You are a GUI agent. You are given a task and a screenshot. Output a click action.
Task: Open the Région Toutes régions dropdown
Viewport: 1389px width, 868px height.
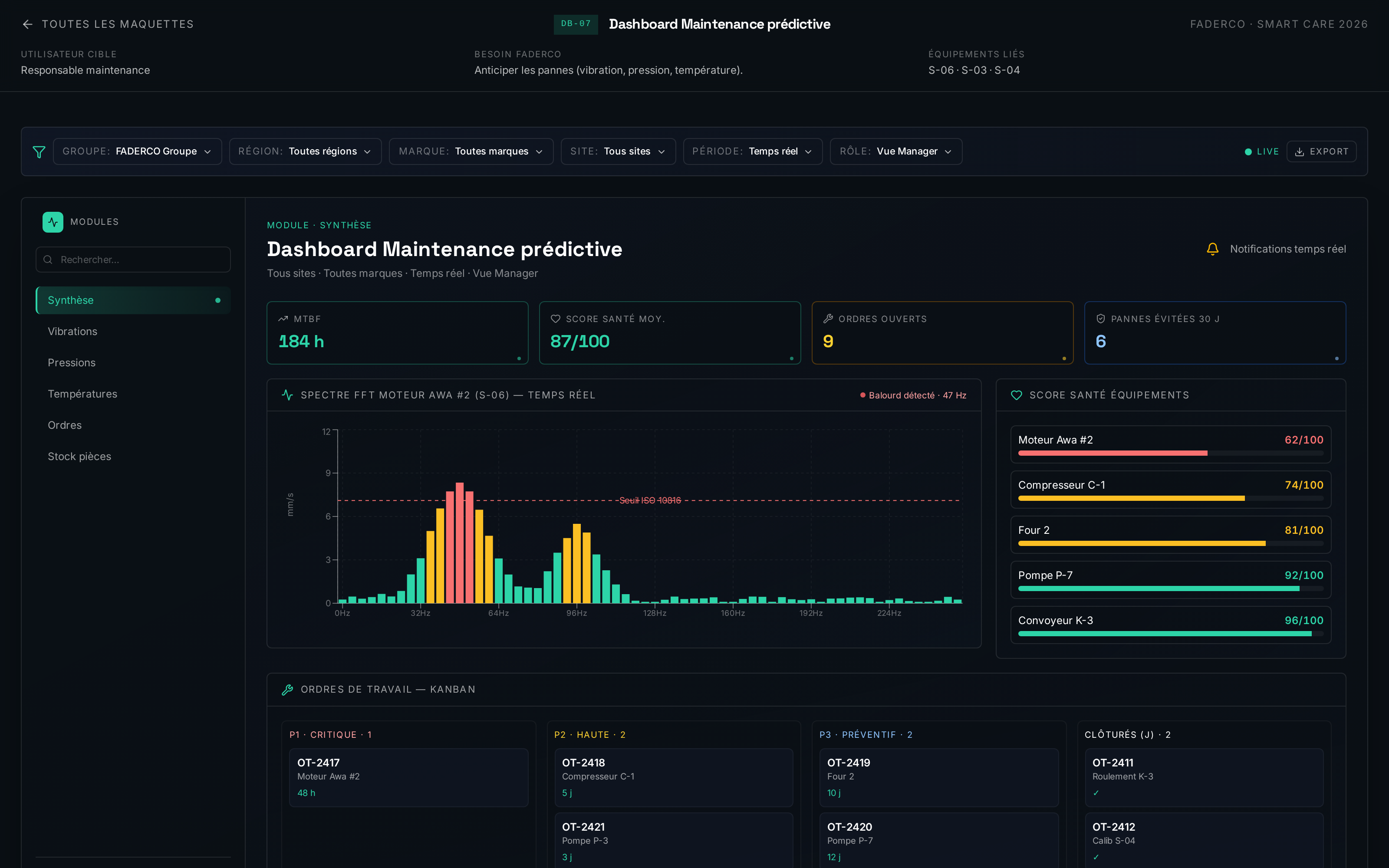pyautogui.click(x=305, y=151)
